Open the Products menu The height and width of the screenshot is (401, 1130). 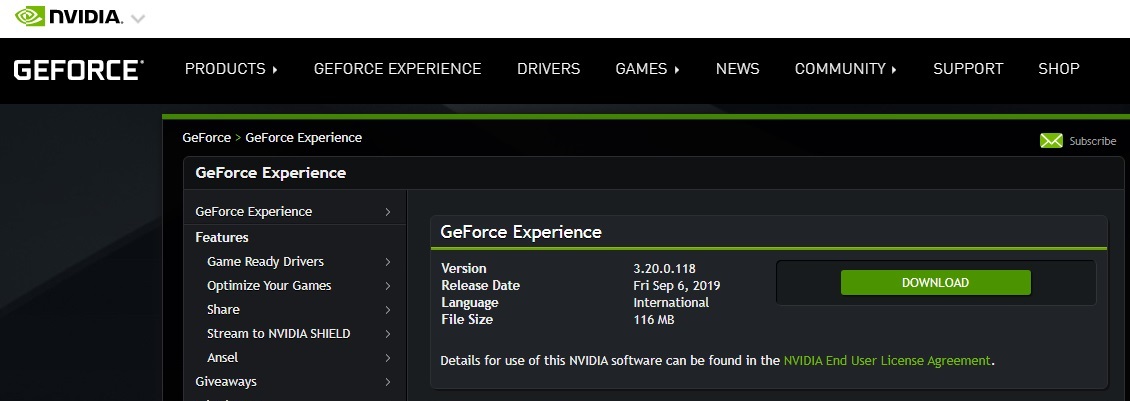coord(231,69)
